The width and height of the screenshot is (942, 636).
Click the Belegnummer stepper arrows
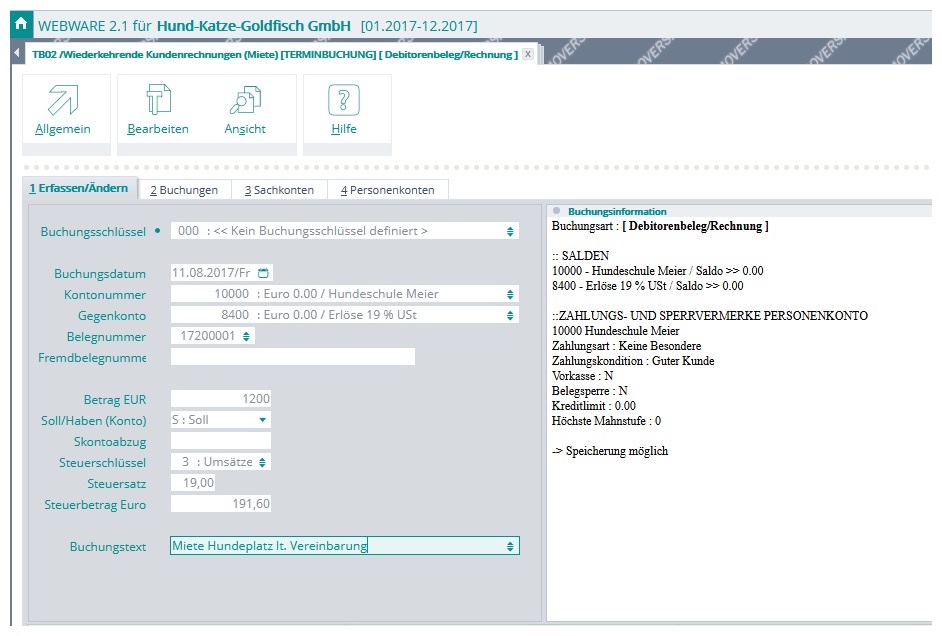(x=247, y=337)
